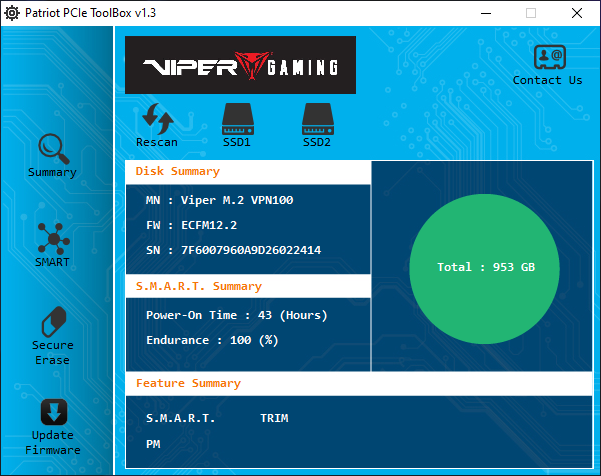Screen dimensions: 601x476
Task: Click the Endurance 100 percent entry
Action: point(212,340)
